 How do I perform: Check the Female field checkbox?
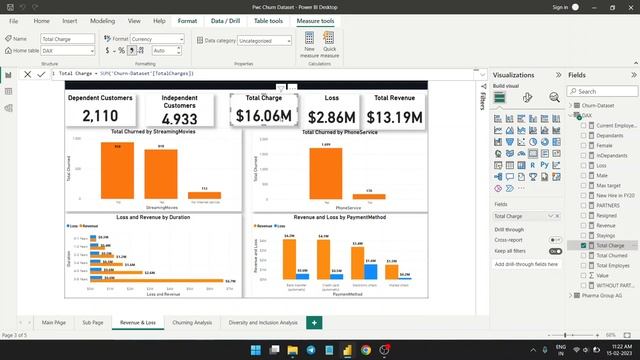[583, 145]
